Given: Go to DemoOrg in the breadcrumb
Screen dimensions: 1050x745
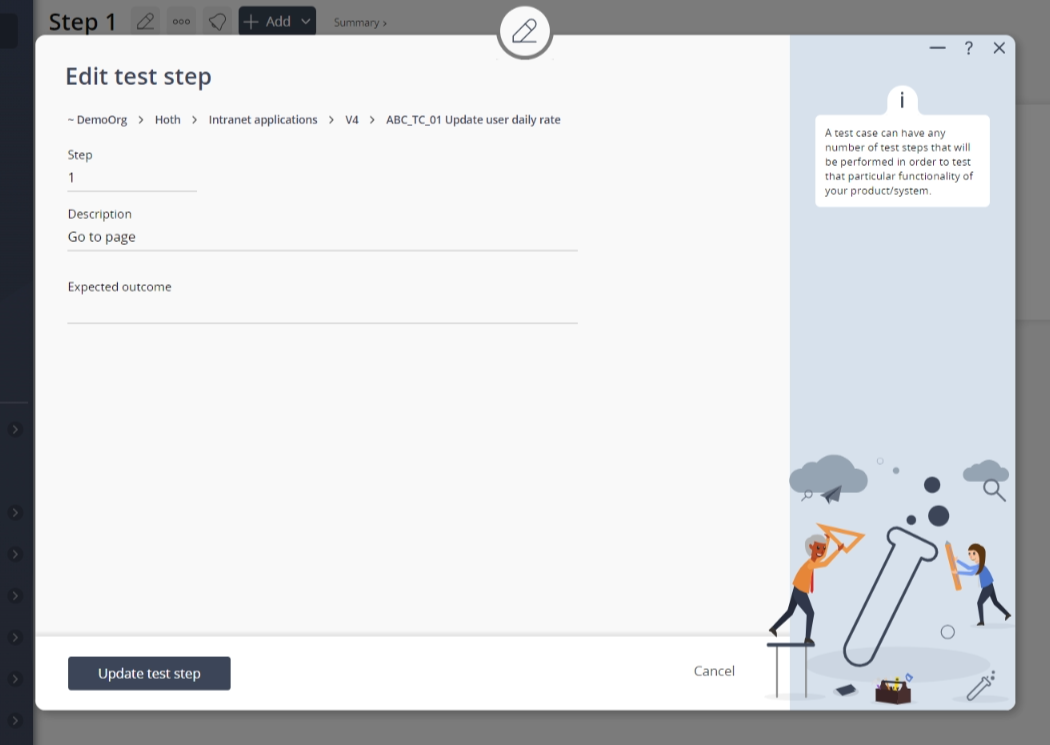Looking at the screenshot, I should (97, 120).
